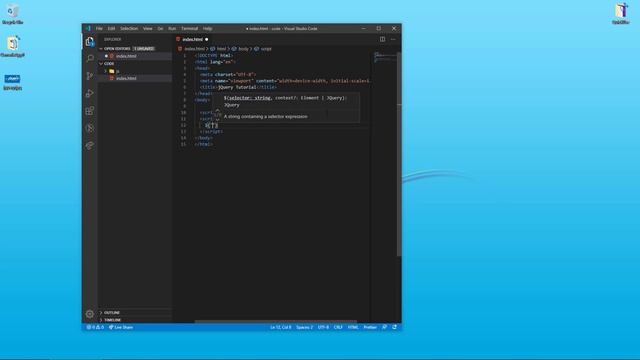Image resolution: width=640 pixels, height=360 pixels.
Task: Click the Spaces: 2 indentation setting
Action: pos(304,327)
